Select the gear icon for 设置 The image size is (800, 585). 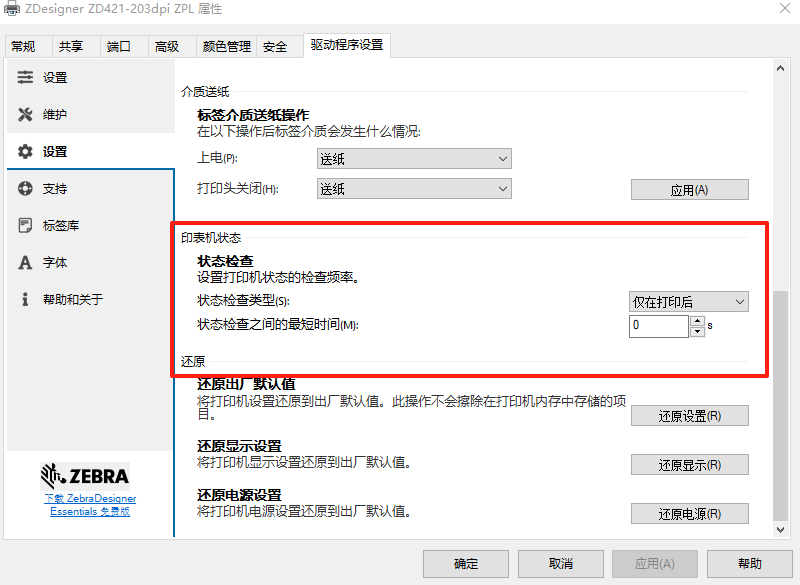(25, 152)
